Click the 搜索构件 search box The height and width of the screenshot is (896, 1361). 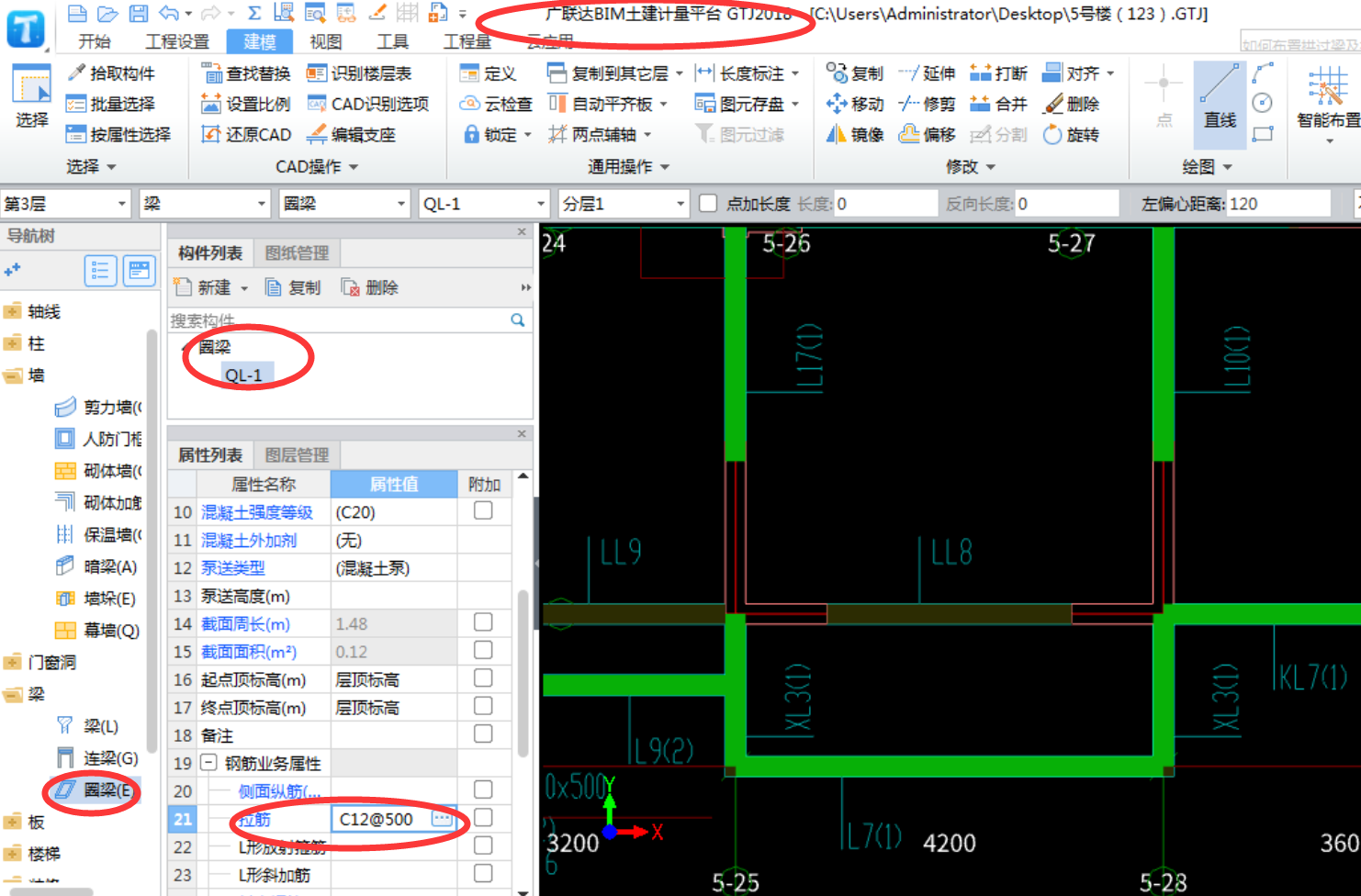pos(348,320)
